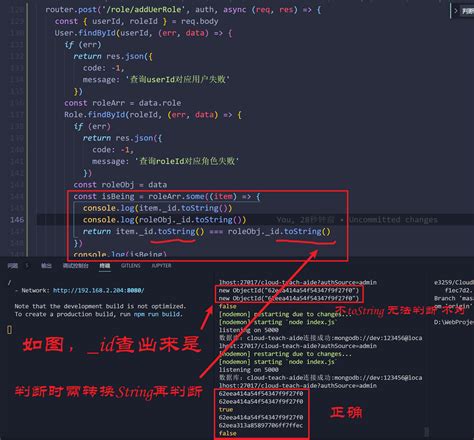The width and height of the screenshot is (474, 440).
Task: Click the D:\WebProje path in right terminal
Action: (454, 322)
